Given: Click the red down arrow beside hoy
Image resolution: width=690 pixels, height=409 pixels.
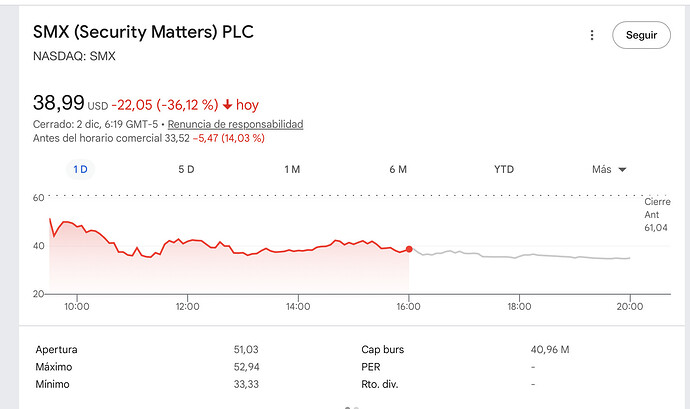Looking at the screenshot, I should pos(228,104).
